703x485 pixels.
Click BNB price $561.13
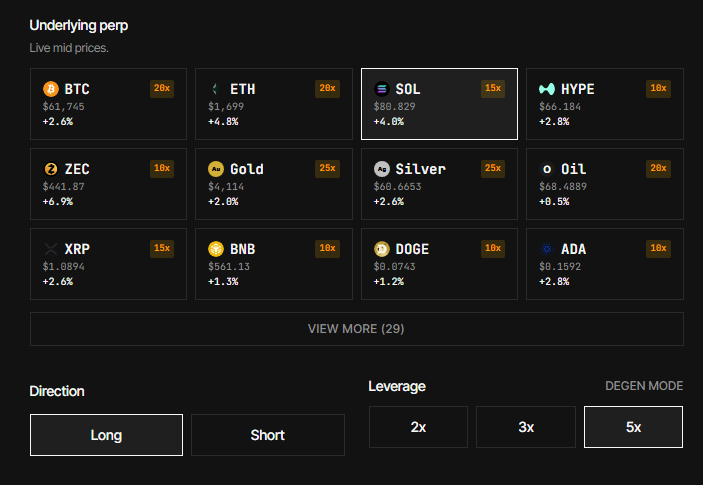coord(229,267)
